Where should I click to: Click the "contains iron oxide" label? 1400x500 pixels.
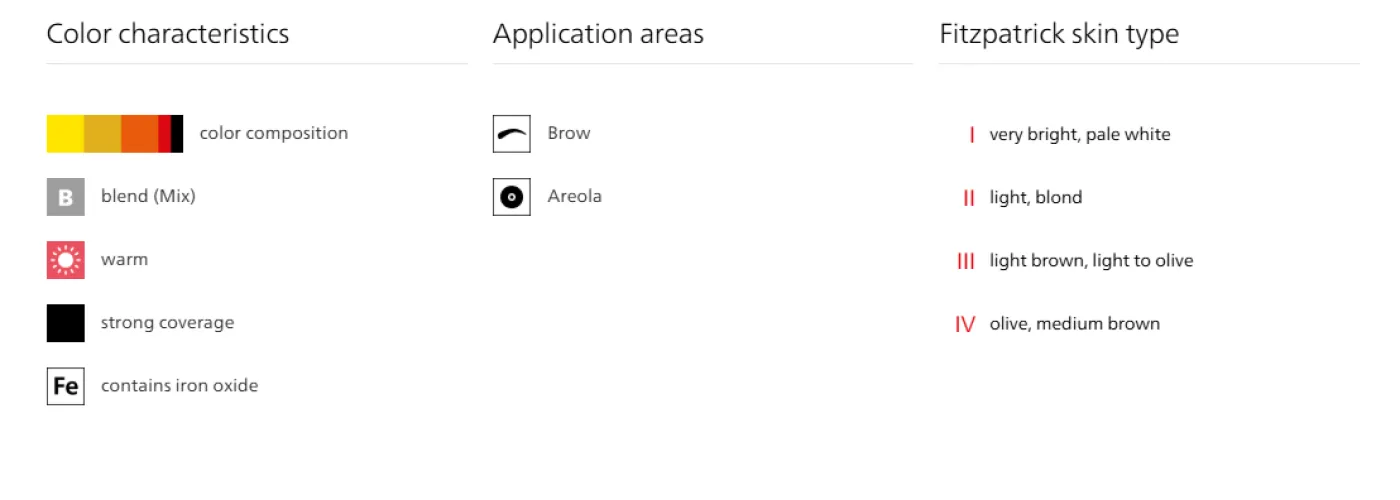179,386
